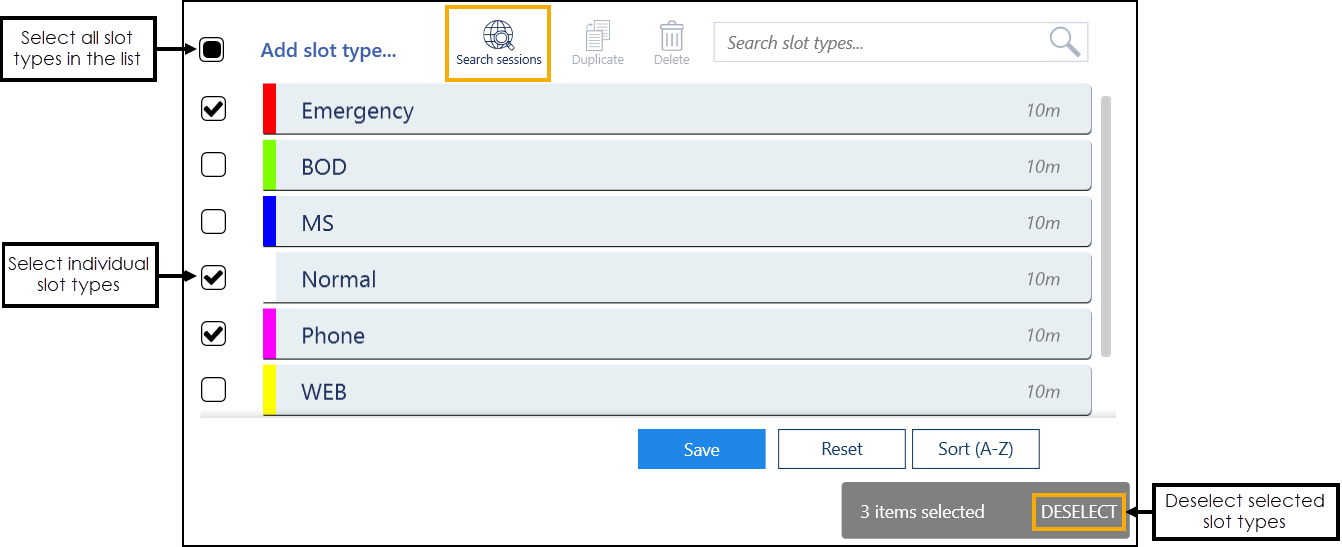Click the slot list vertical scrollbar

(1105, 226)
